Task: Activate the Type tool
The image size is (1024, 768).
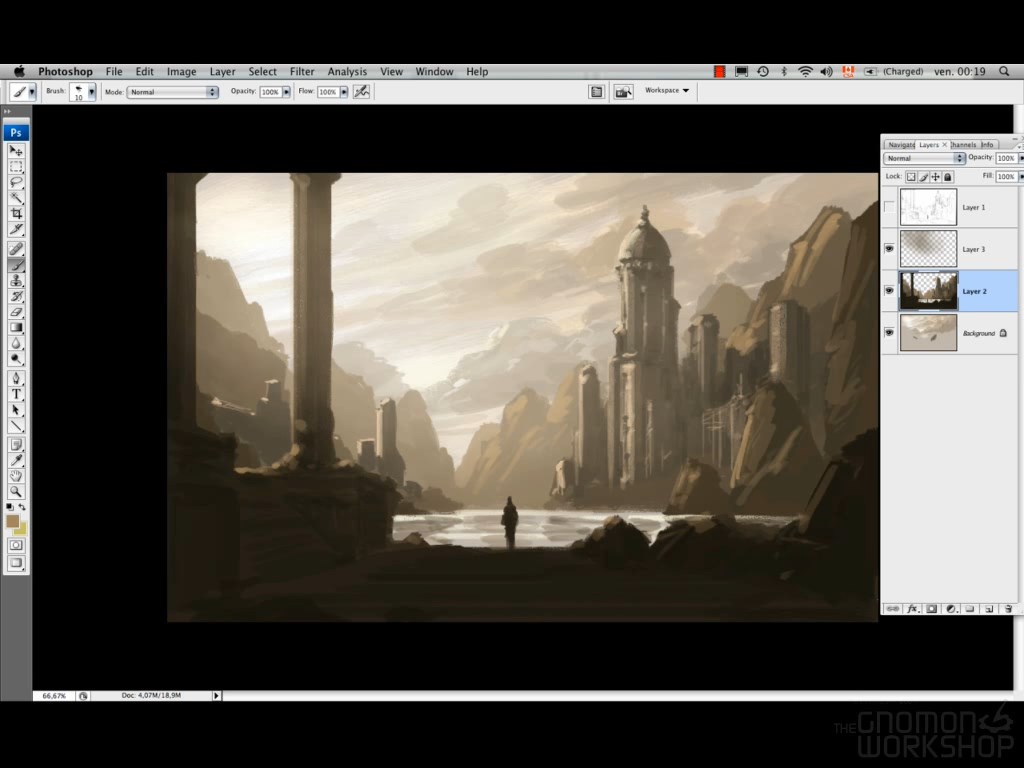Action: (16, 394)
